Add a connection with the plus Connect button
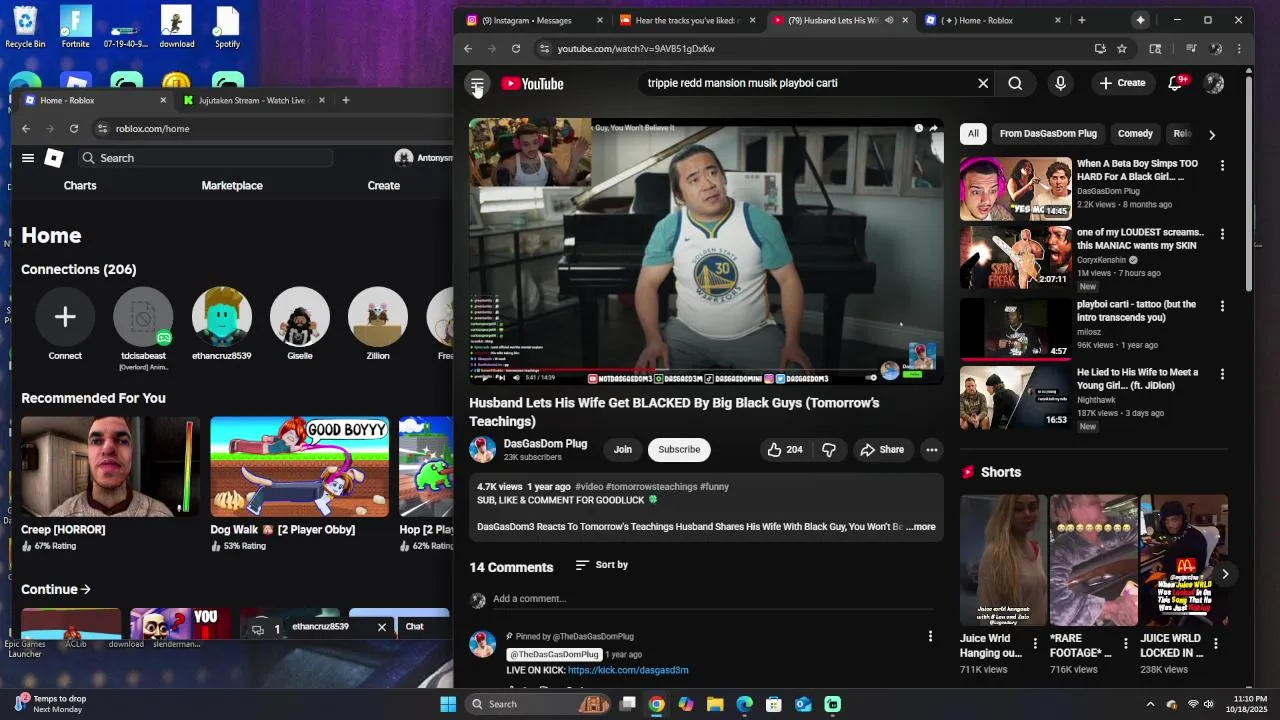This screenshot has height=720, width=1280. 65,317
